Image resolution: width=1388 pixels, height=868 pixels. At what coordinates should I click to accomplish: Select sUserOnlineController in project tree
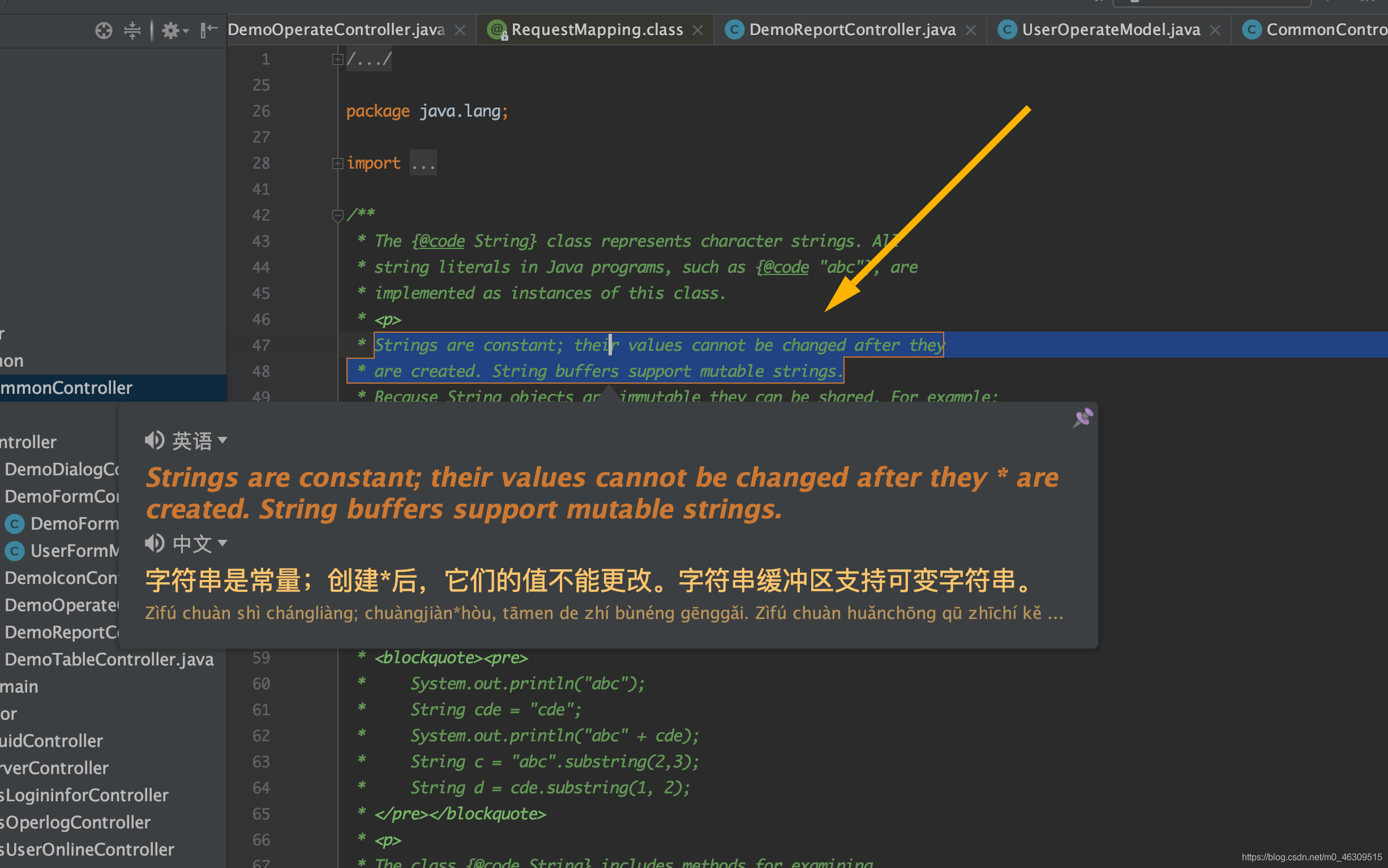point(87,849)
